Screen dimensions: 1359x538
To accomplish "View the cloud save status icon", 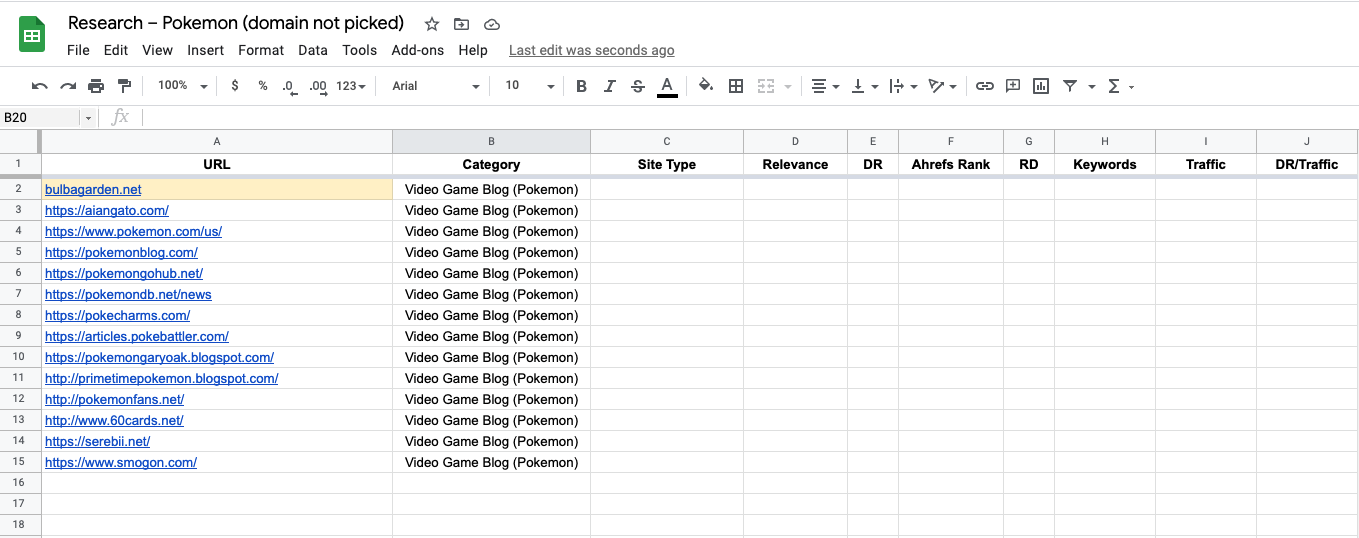I will coord(491,24).
